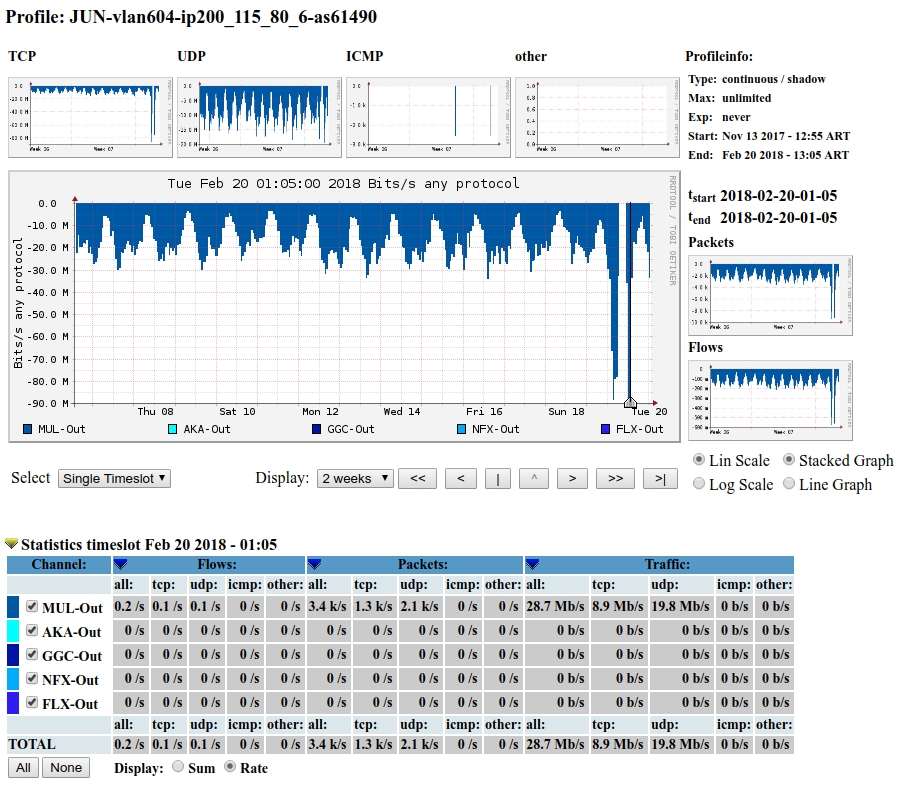Choose the Line Graph radio option

tap(789, 484)
